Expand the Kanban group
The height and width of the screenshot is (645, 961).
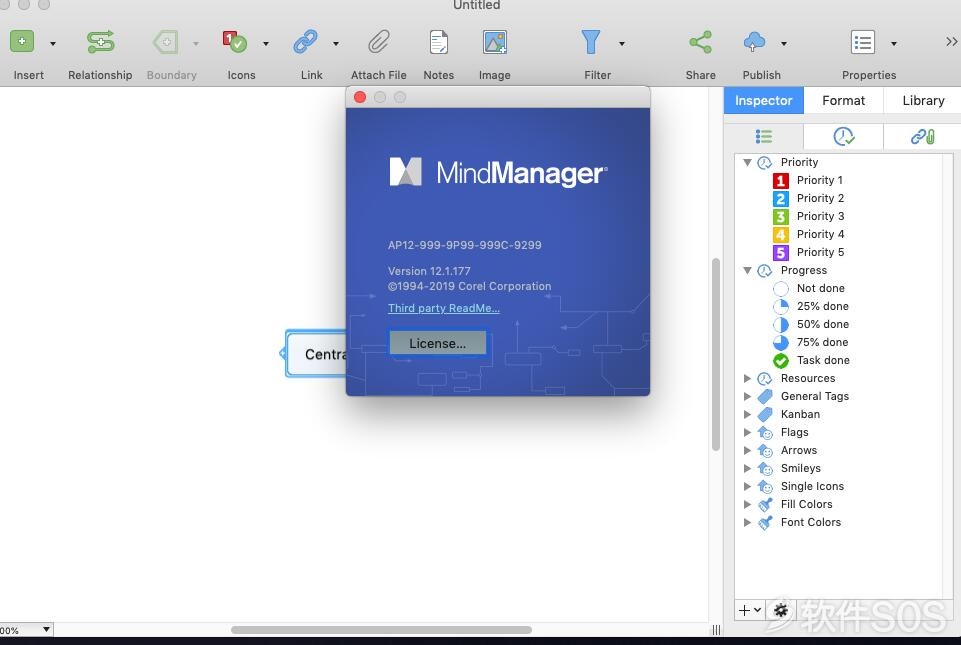click(x=747, y=414)
